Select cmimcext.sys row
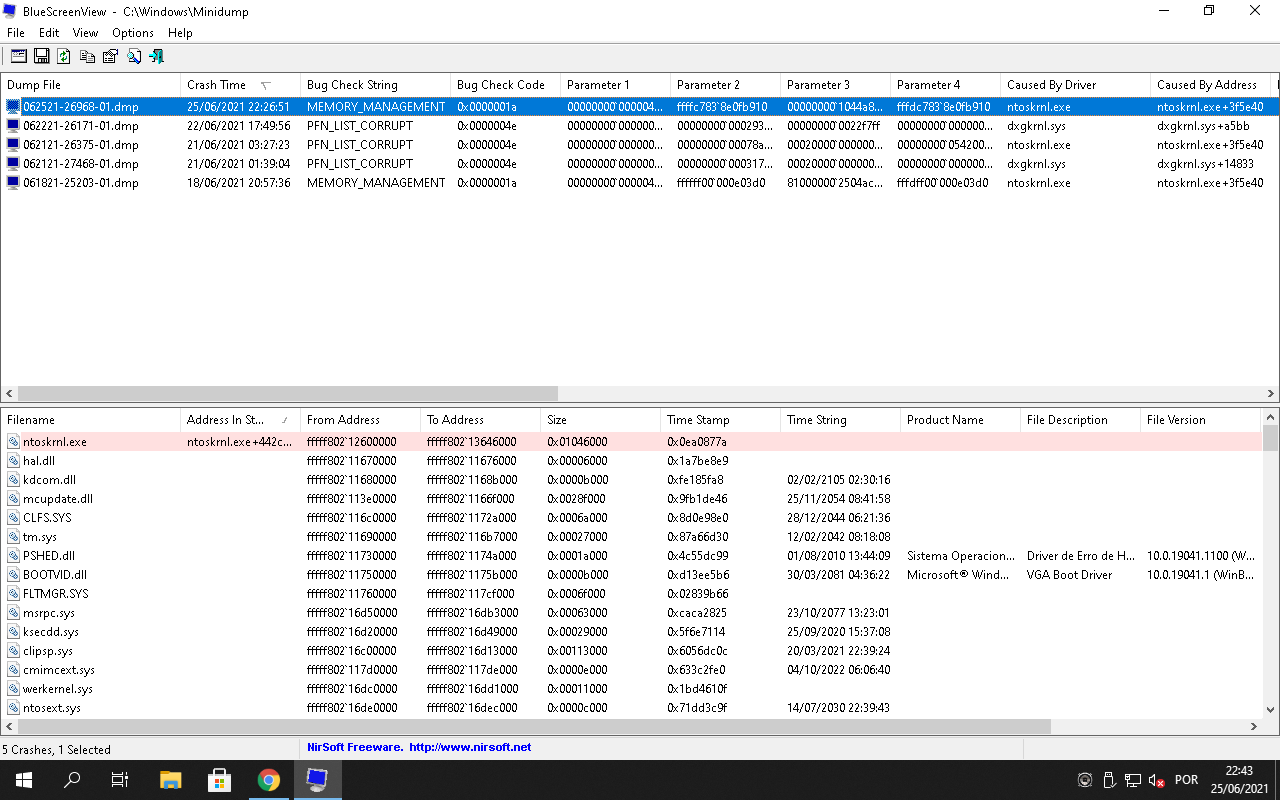This screenshot has height=800, width=1280. coord(632,670)
